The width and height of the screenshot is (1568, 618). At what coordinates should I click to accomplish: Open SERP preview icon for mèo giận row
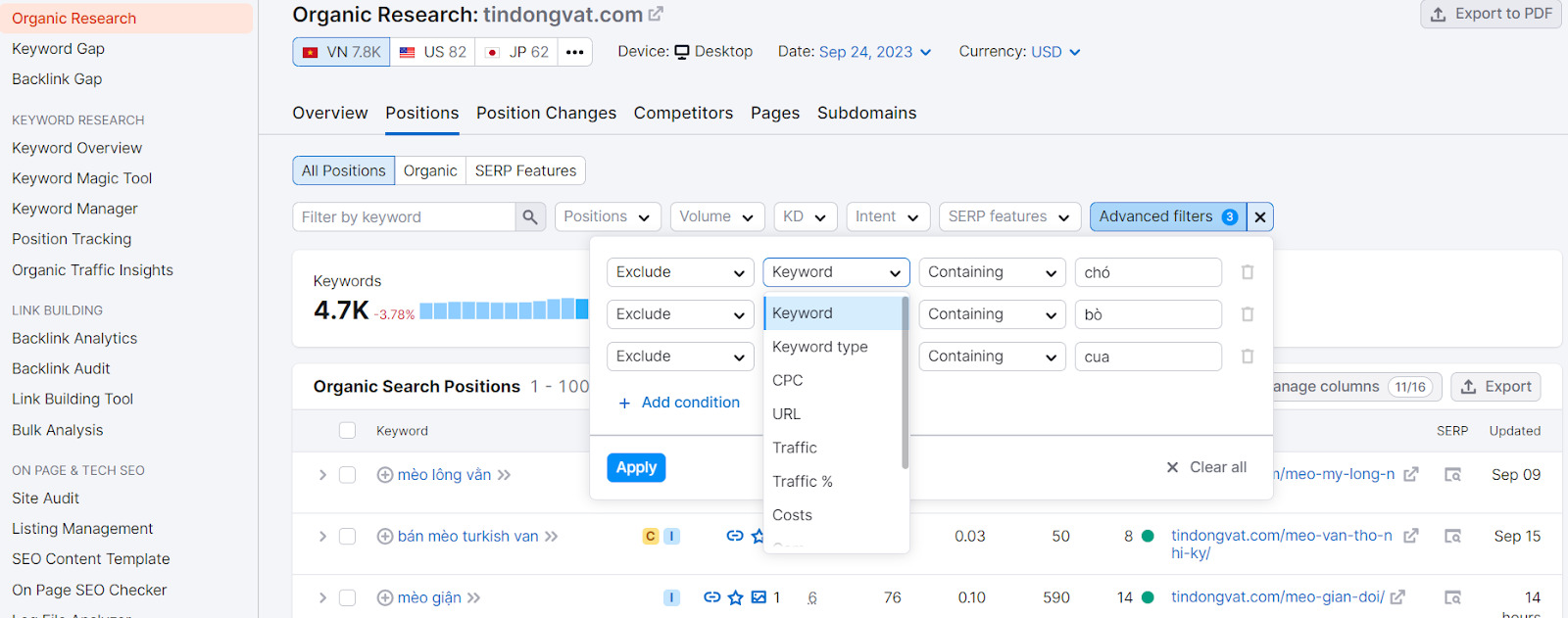coord(1452,597)
